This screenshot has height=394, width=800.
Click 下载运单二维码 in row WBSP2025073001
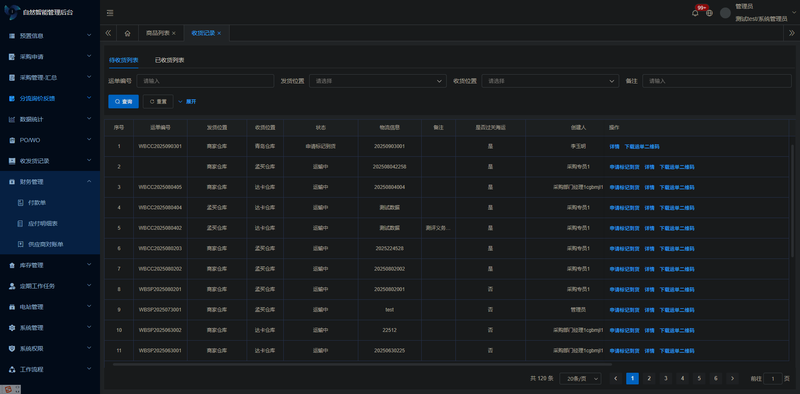pyautogui.click(x=677, y=310)
